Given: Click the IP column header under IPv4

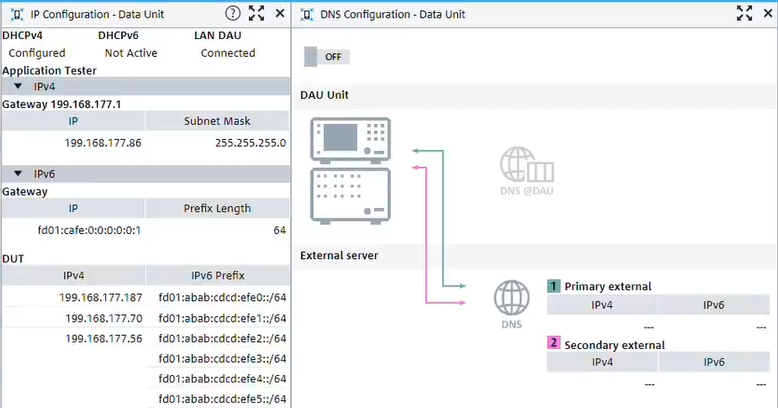Looking at the screenshot, I should [x=73, y=121].
